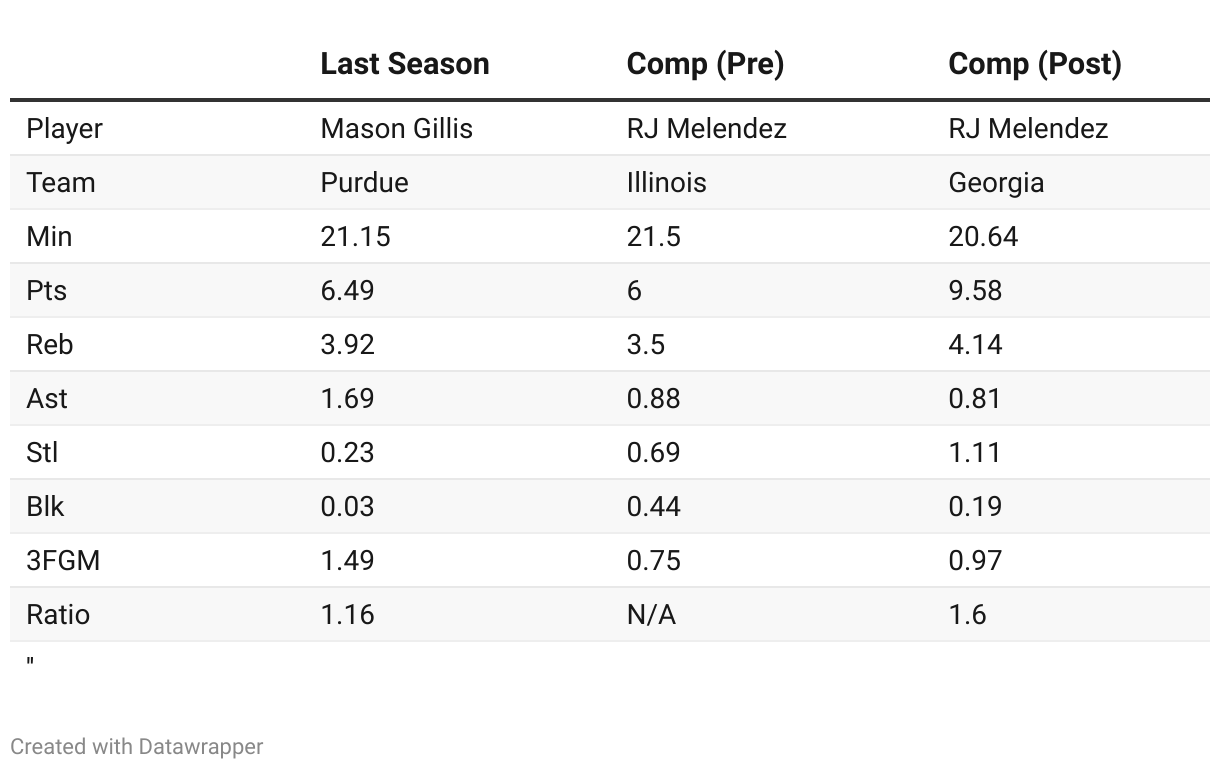Click the Illinois team cell
The height and width of the screenshot is (770, 1220).
point(666,183)
